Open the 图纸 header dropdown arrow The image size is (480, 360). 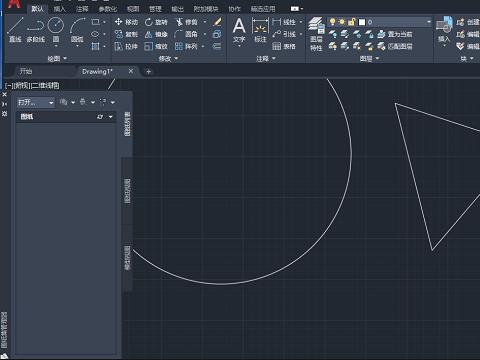click(111, 117)
